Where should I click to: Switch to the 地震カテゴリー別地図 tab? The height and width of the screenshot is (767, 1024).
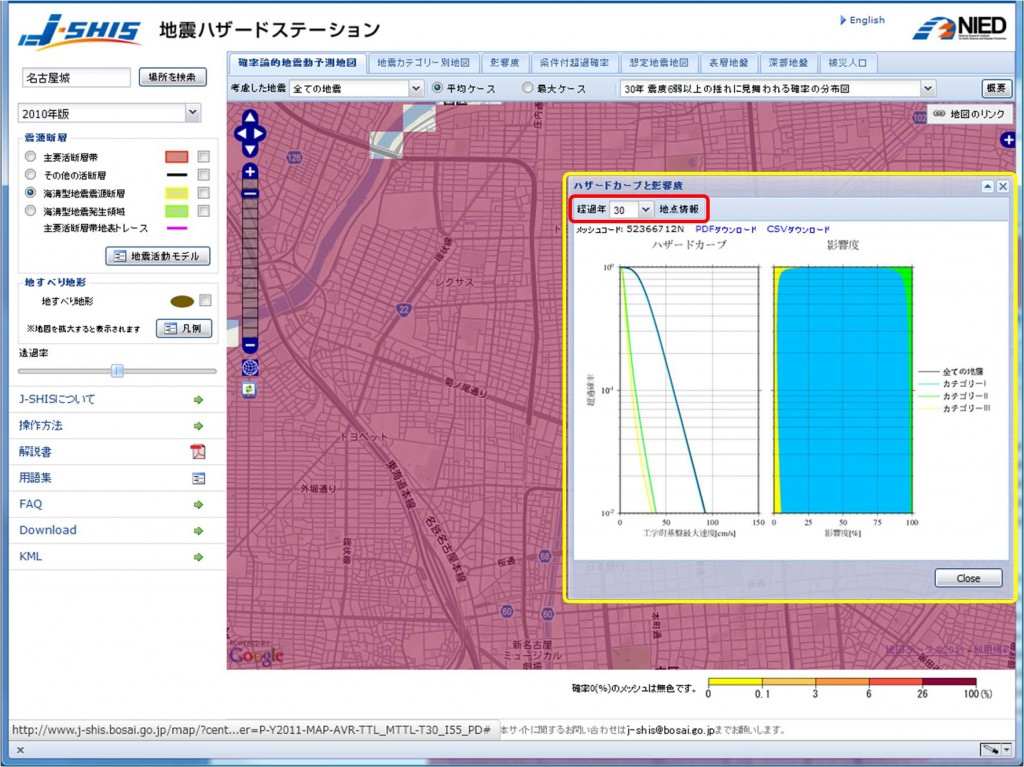click(422, 62)
